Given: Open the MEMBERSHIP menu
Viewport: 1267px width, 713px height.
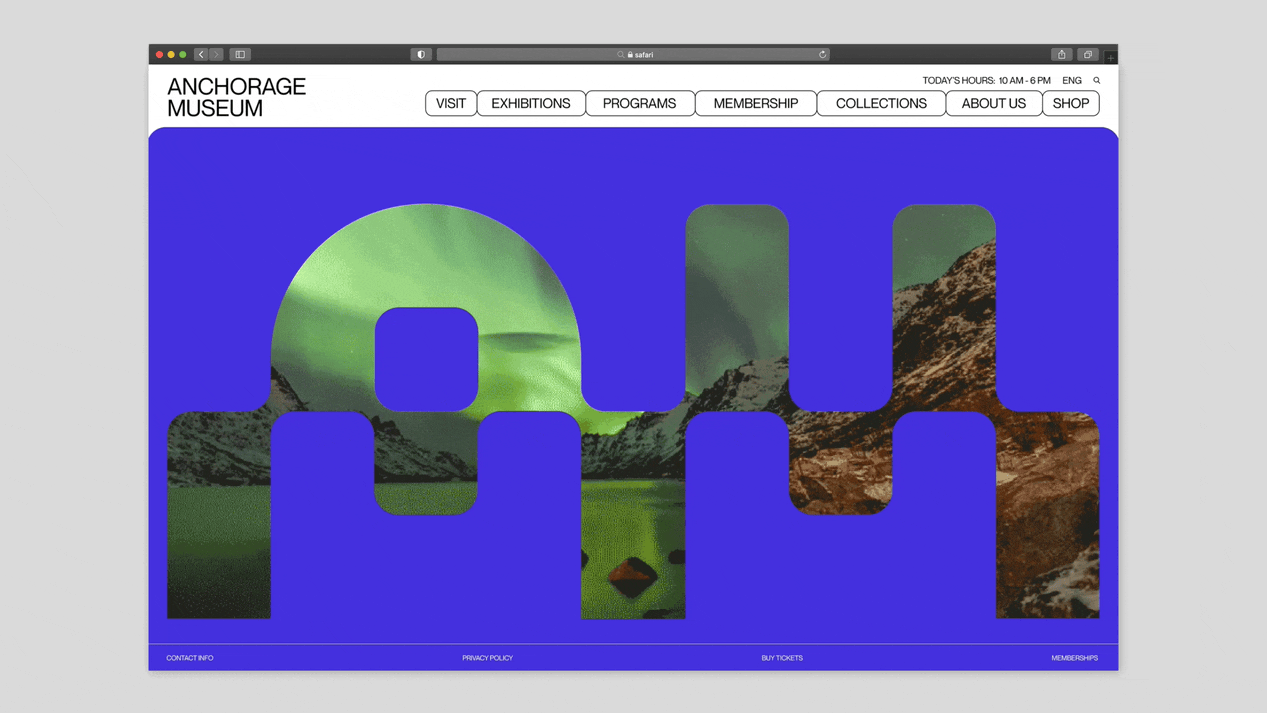Looking at the screenshot, I should pyautogui.click(x=756, y=103).
